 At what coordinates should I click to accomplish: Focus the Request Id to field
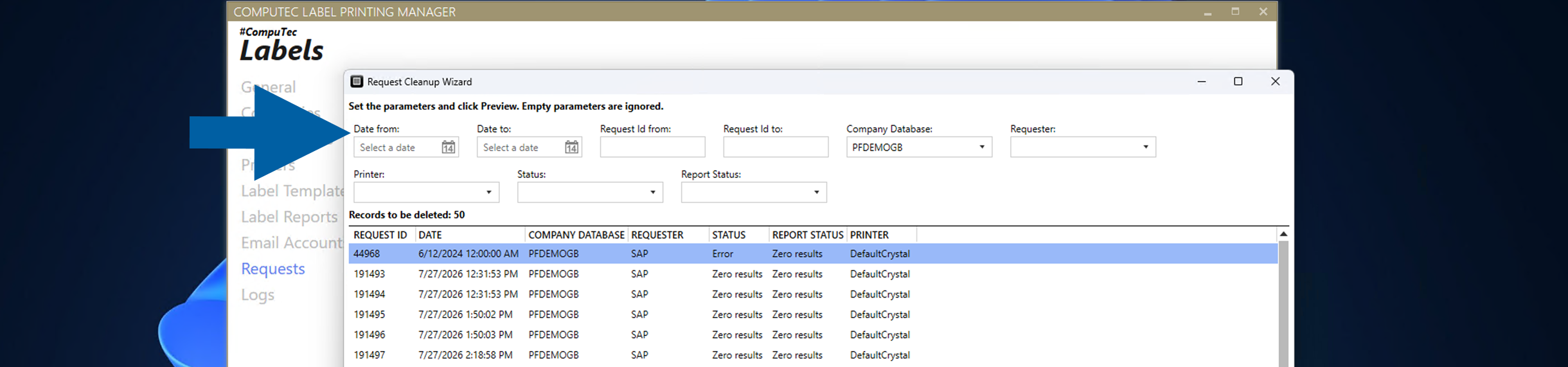click(776, 147)
